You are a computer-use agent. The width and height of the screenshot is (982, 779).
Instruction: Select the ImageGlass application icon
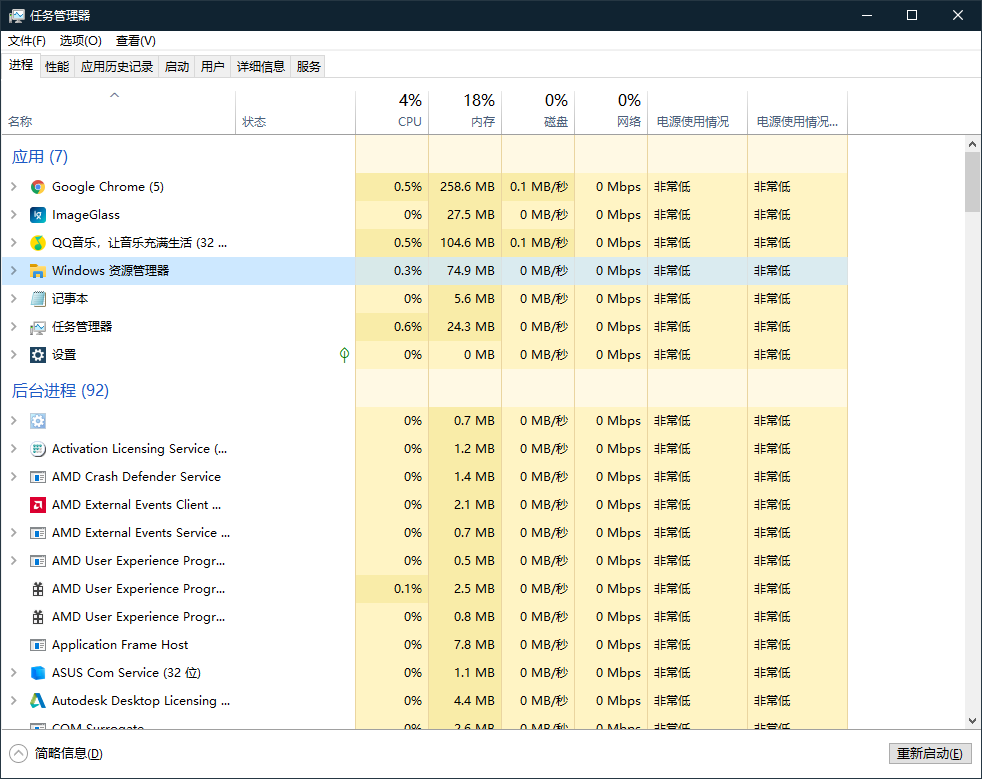37,214
